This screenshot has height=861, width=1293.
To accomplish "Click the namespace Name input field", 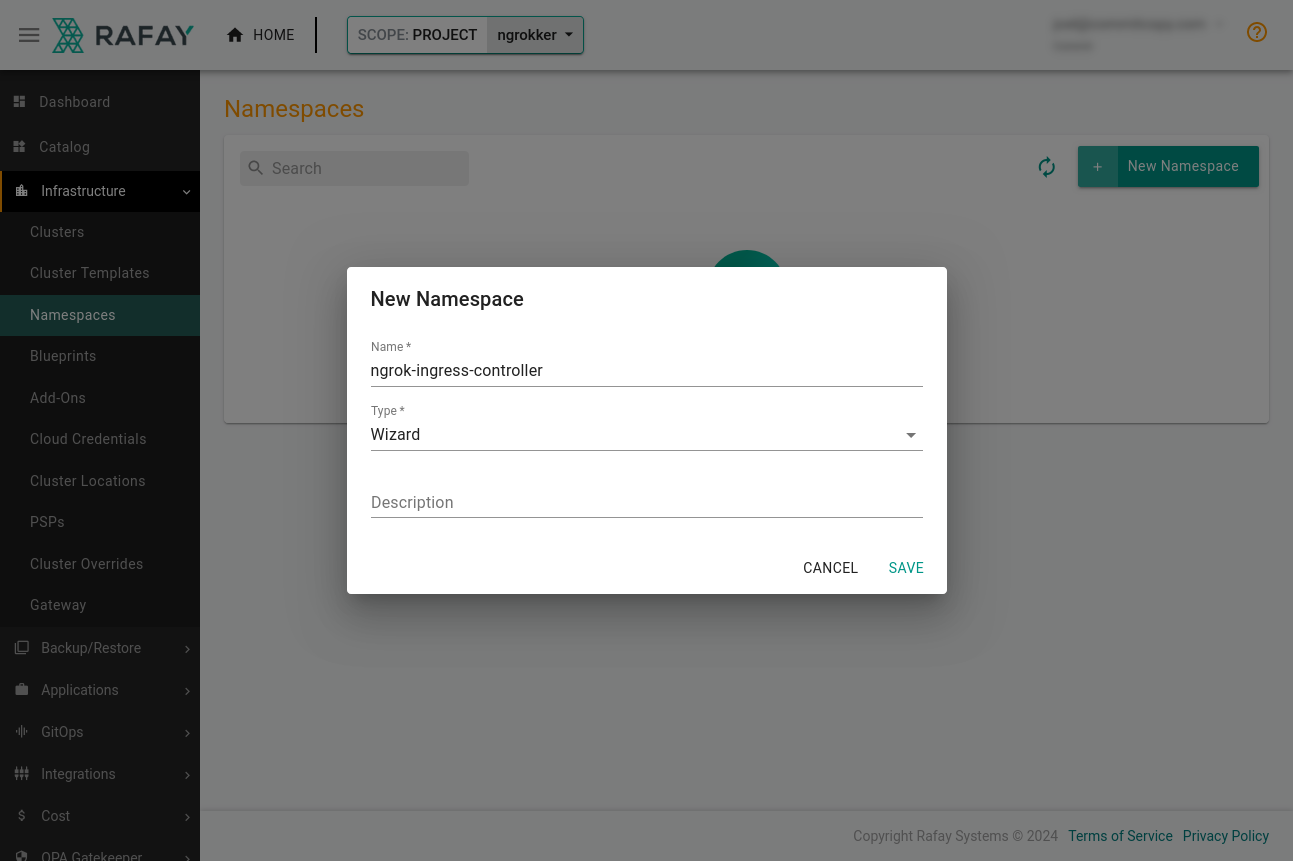I will click(x=646, y=370).
